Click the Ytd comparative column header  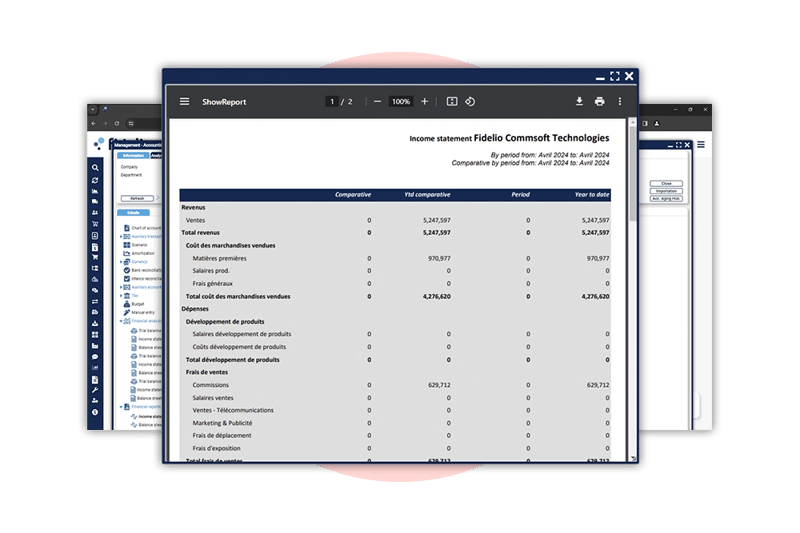(427, 194)
